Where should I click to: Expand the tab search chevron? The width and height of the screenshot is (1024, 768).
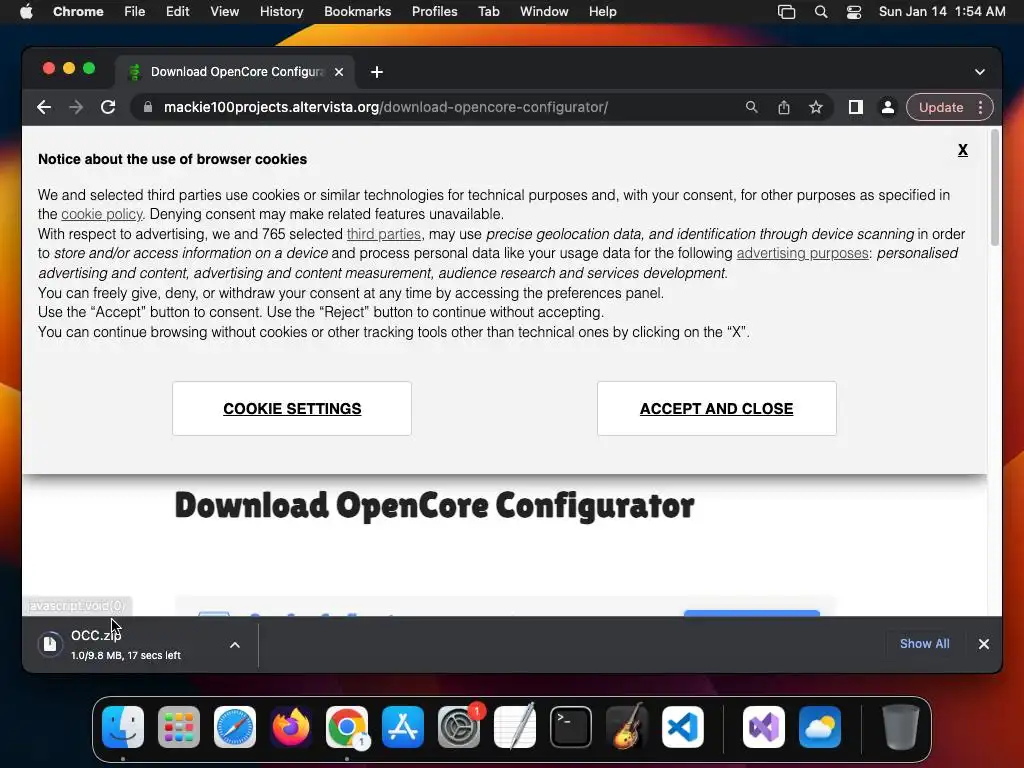pyautogui.click(x=980, y=72)
